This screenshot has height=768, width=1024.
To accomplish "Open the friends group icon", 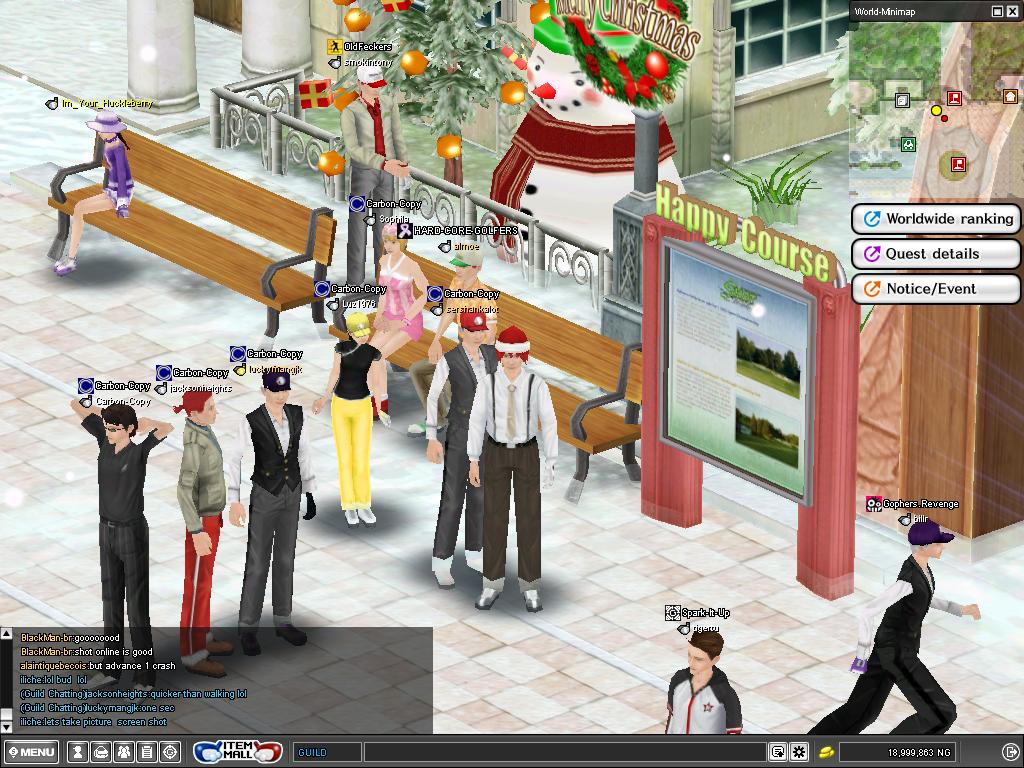I will [123, 752].
